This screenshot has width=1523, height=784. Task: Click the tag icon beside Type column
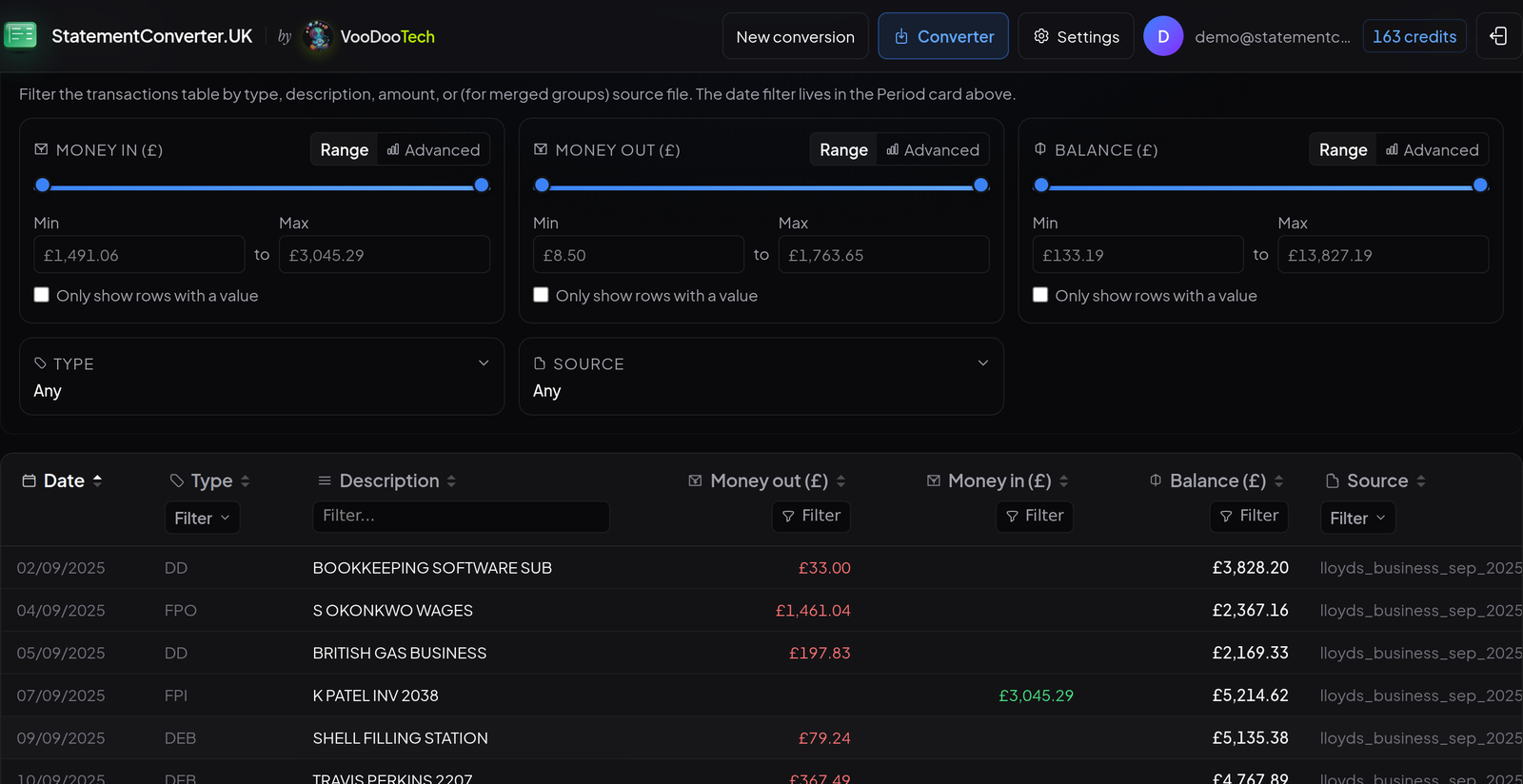point(177,480)
